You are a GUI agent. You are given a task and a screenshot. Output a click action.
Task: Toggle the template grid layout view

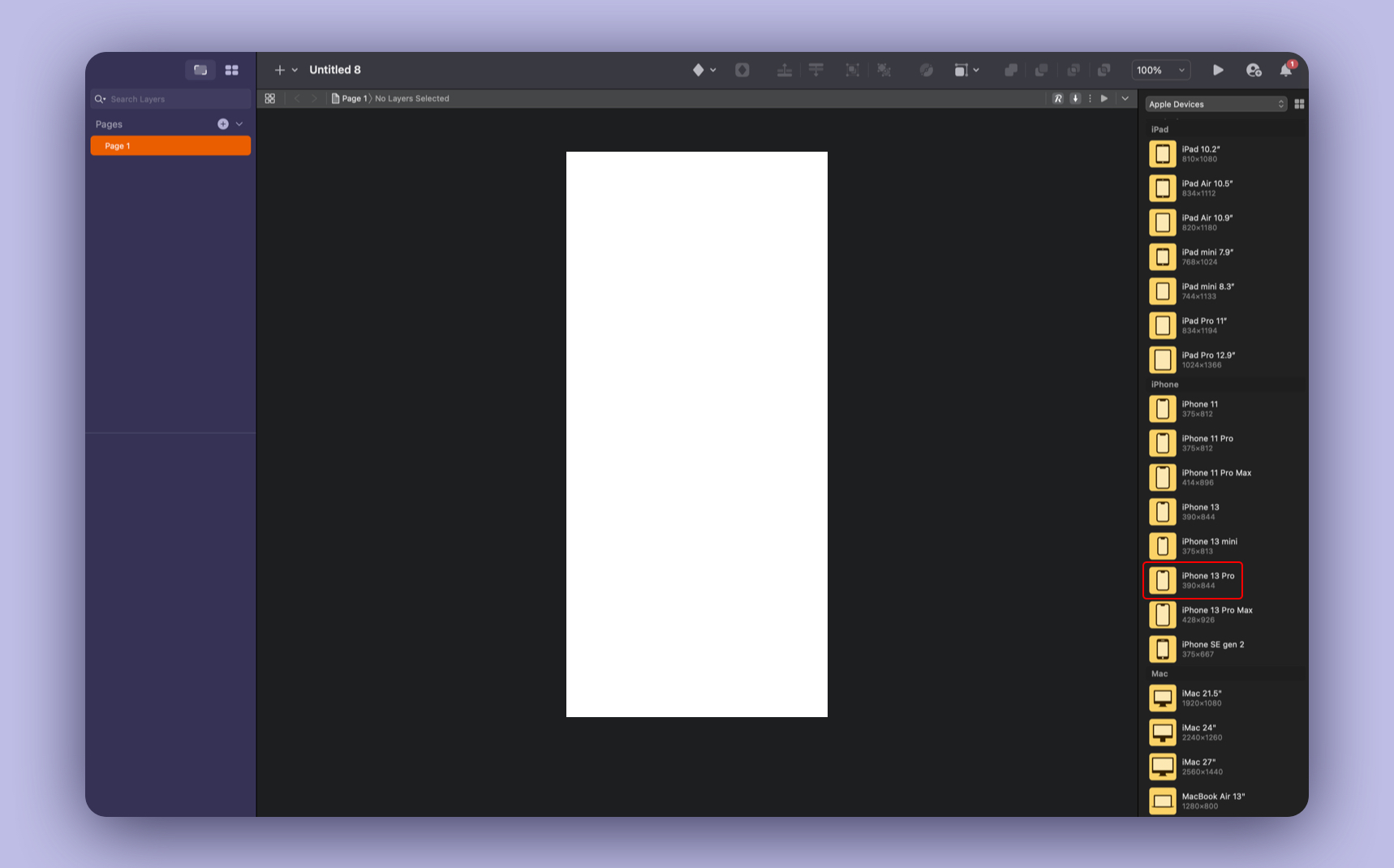(x=1298, y=103)
